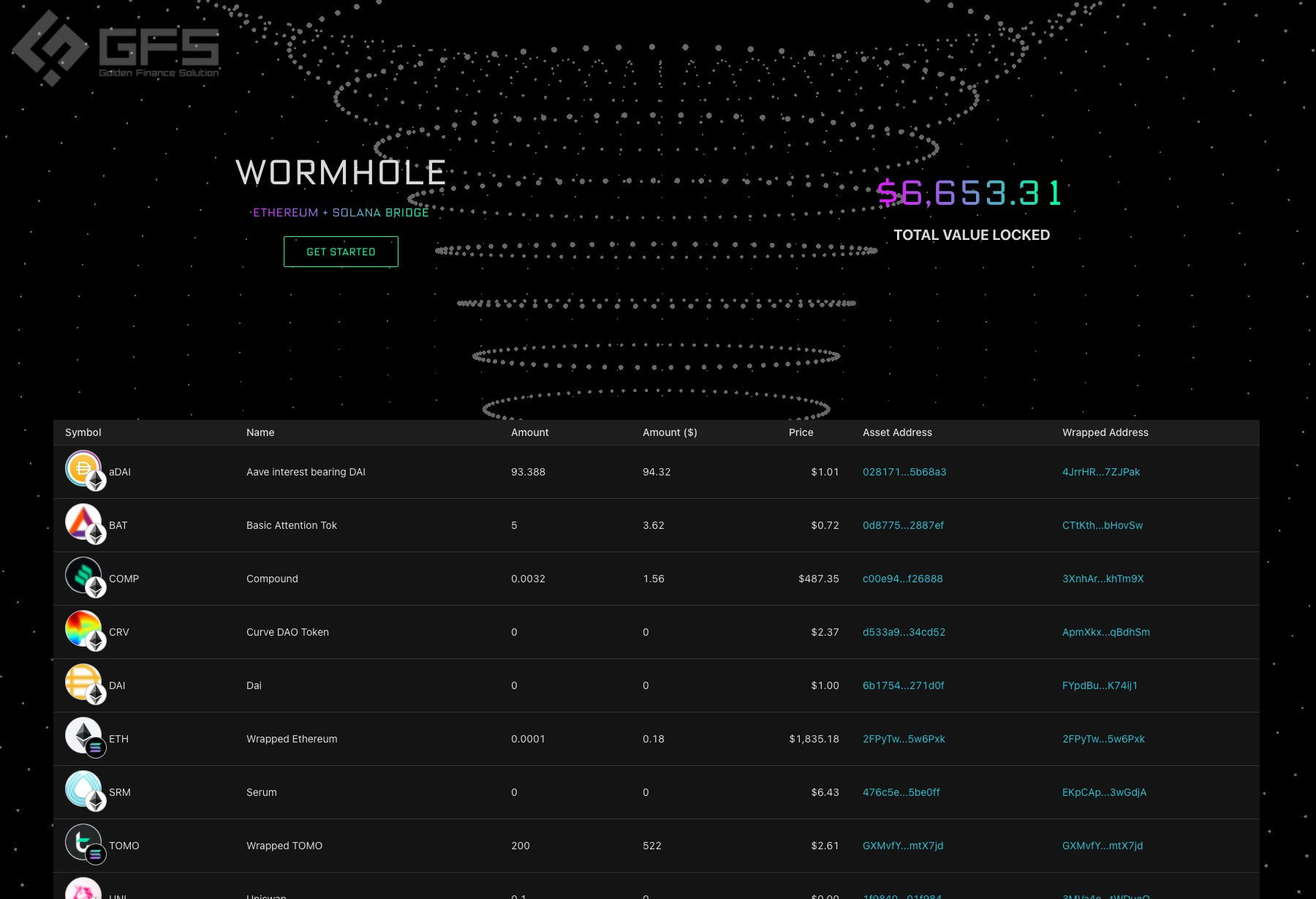Open COMP wrapped address 3XnhAr...khTm9X
This screenshot has width=1316, height=899.
[1103, 579]
